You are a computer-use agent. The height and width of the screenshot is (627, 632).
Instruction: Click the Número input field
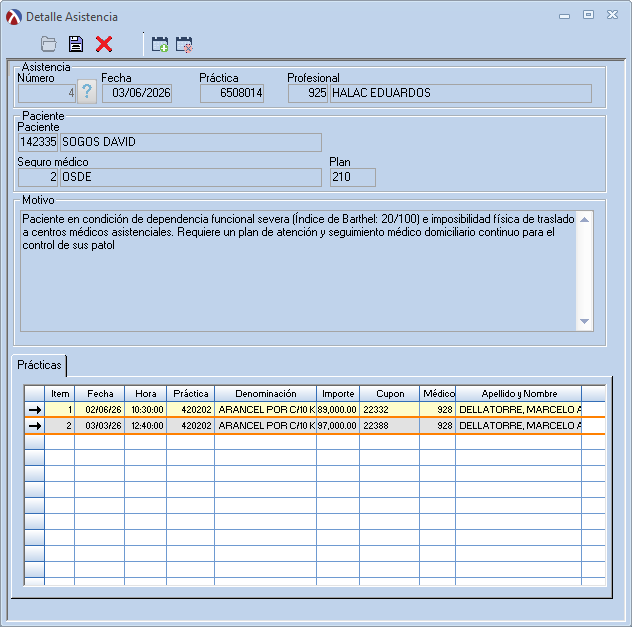(x=47, y=93)
